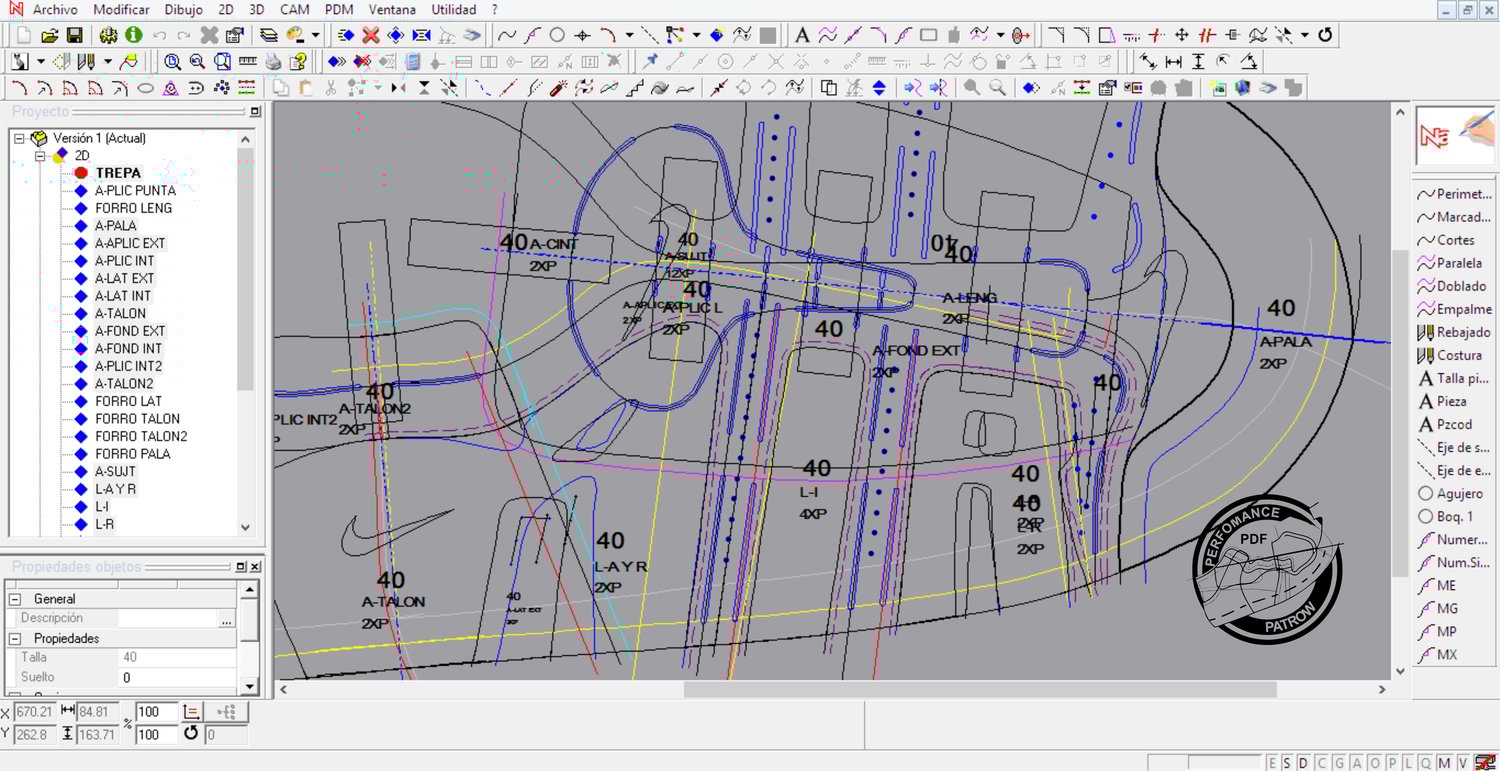Viewport: 1500px width, 771px height.
Task: Toggle the S indicator in status bar
Action: point(1289,763)
